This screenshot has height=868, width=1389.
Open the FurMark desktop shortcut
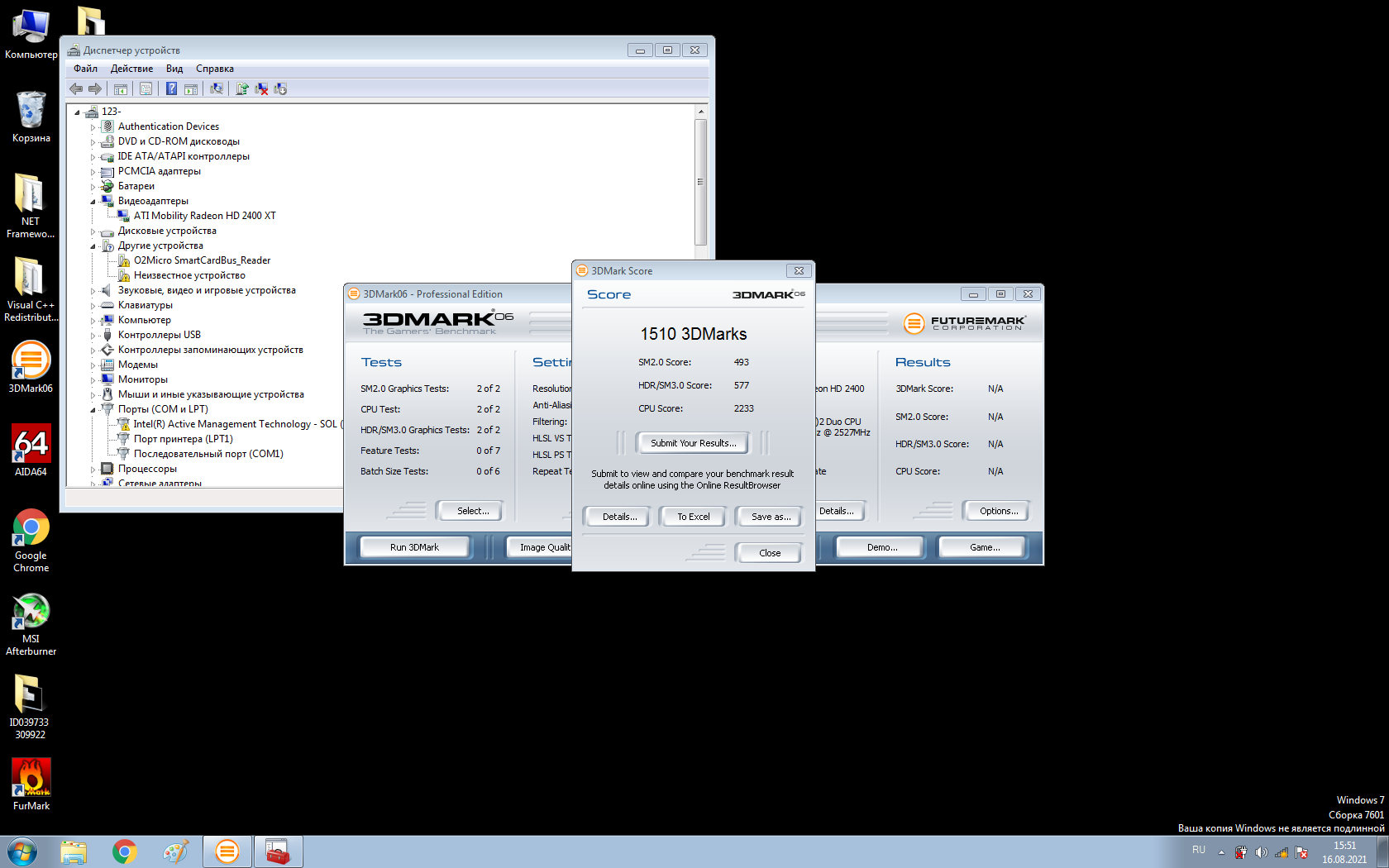click(x=31, y=785)
